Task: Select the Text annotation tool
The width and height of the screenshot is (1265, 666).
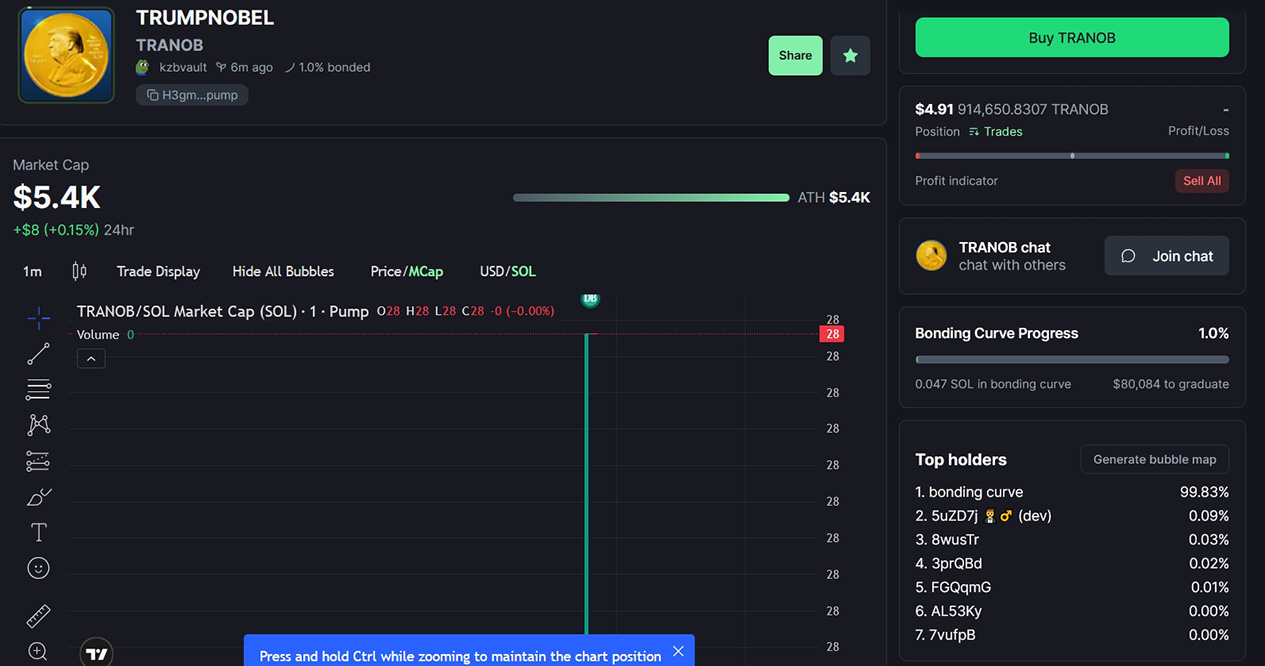Action: (38, 532)
